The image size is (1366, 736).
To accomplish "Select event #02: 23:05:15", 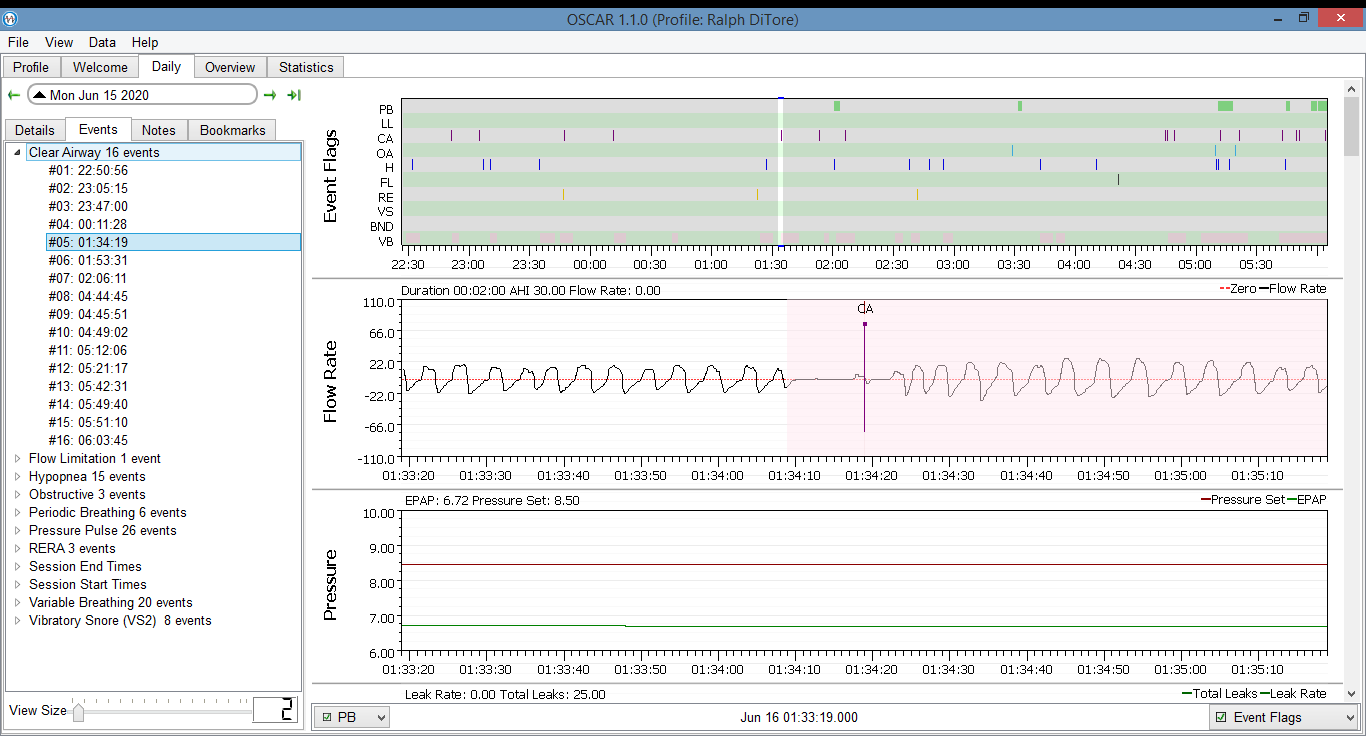I will click(x=88, y=189).
